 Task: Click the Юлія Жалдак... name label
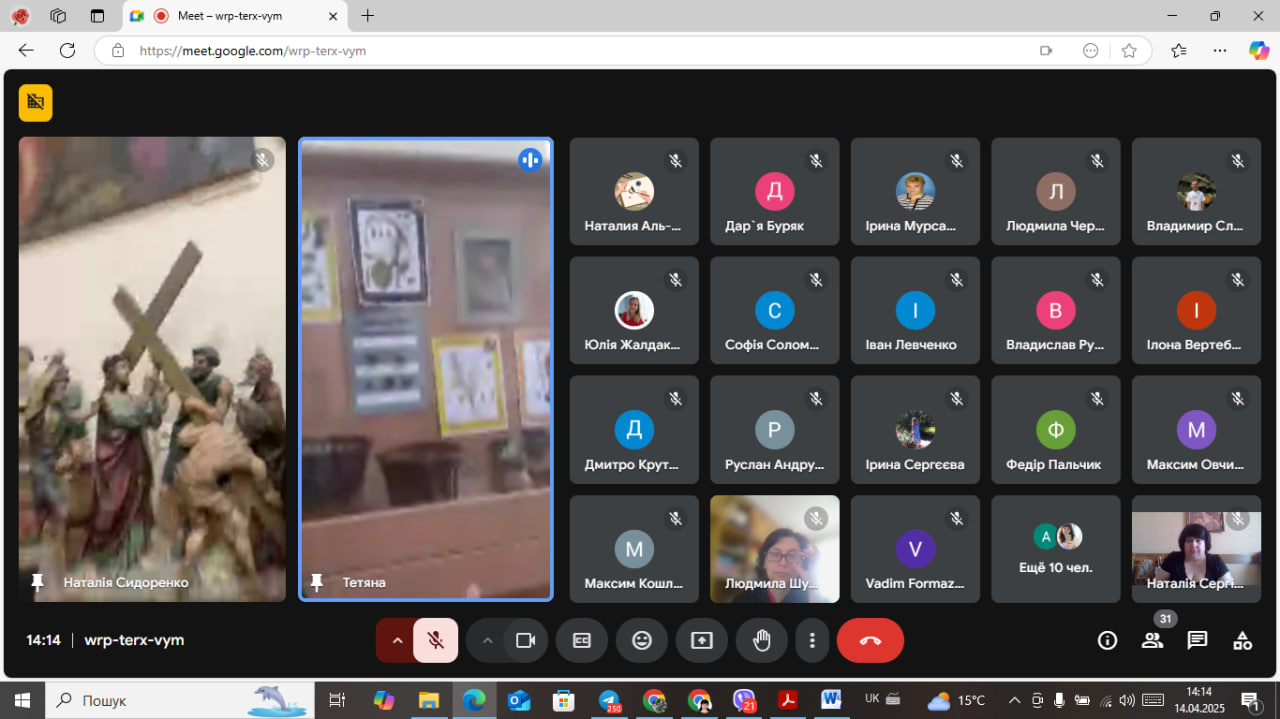(x=632, y=345)
